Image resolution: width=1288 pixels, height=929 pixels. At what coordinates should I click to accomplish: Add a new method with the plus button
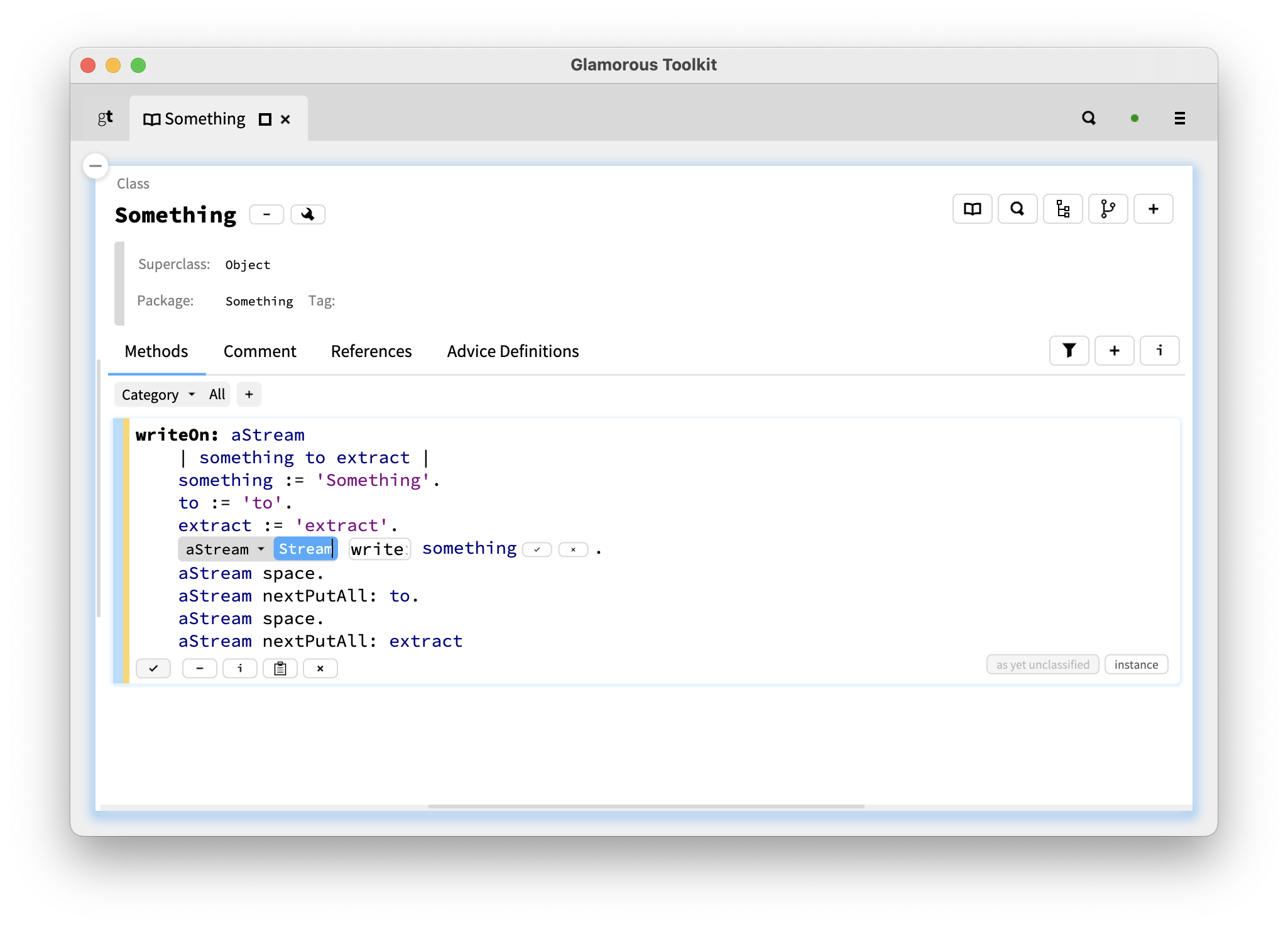coord(1115,351)
